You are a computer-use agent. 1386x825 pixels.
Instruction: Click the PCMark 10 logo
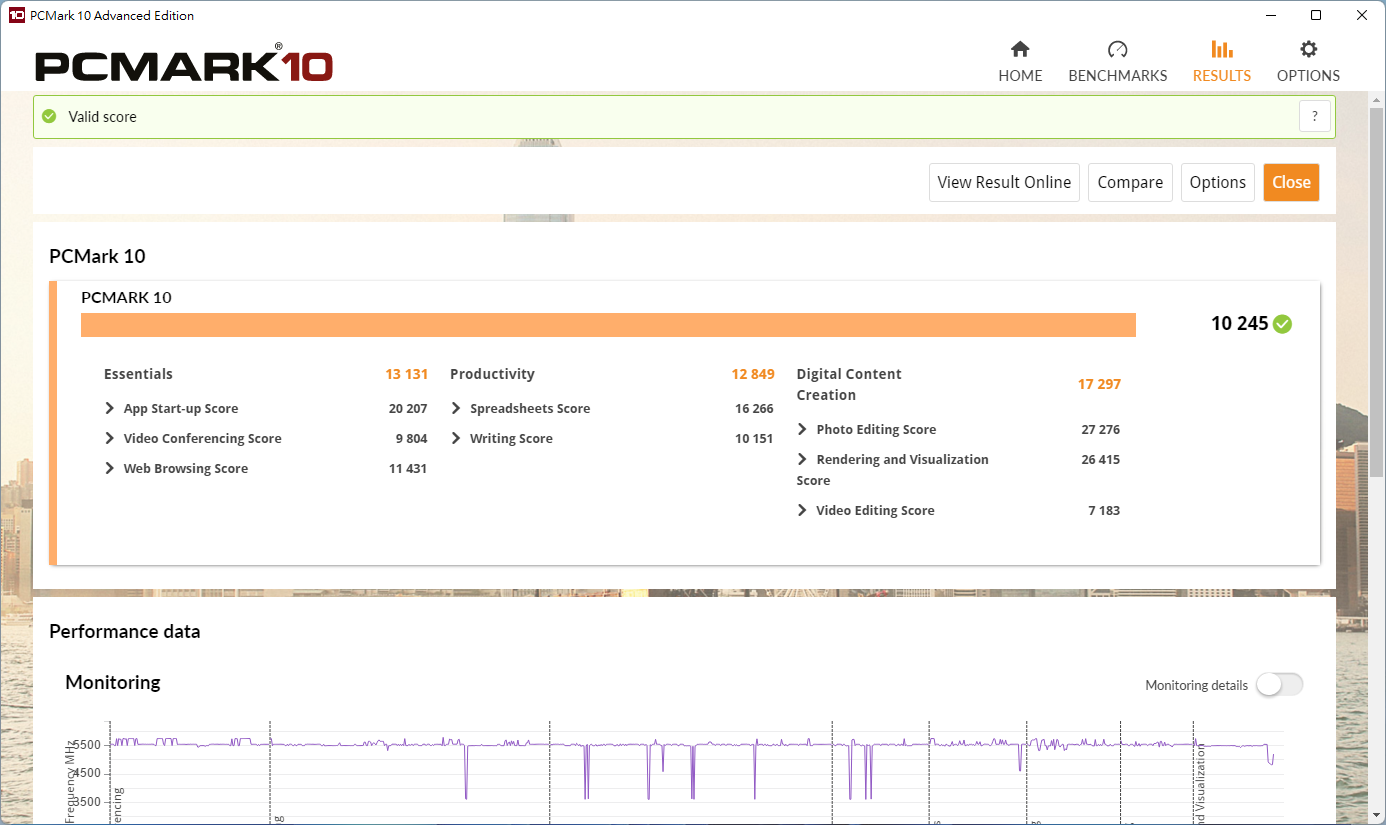(x=184, y=66)
